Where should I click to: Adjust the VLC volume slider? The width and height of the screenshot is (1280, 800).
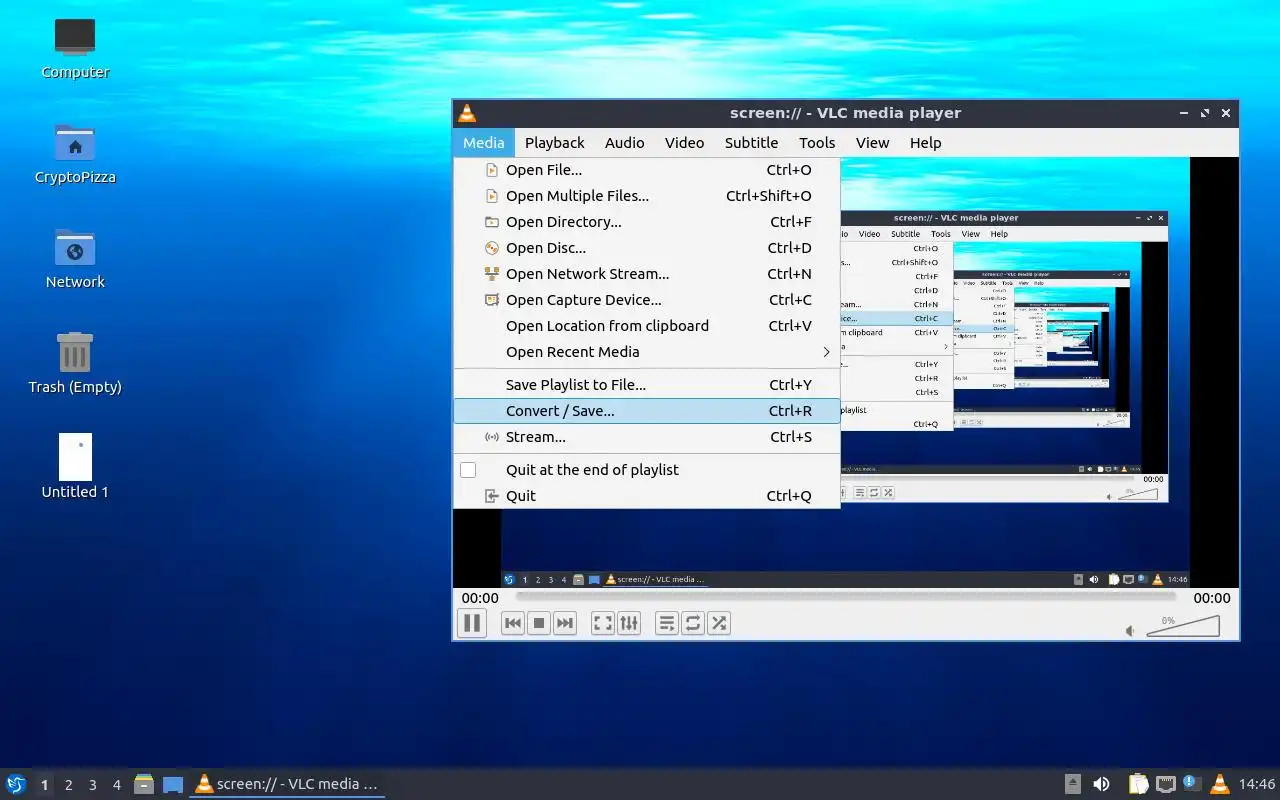pos(1183,626)
